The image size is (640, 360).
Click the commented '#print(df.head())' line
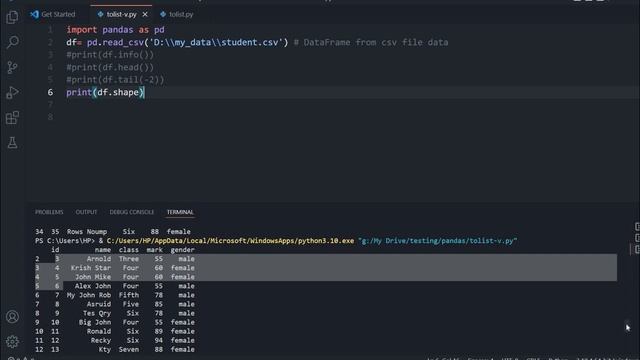click(110, 67)
